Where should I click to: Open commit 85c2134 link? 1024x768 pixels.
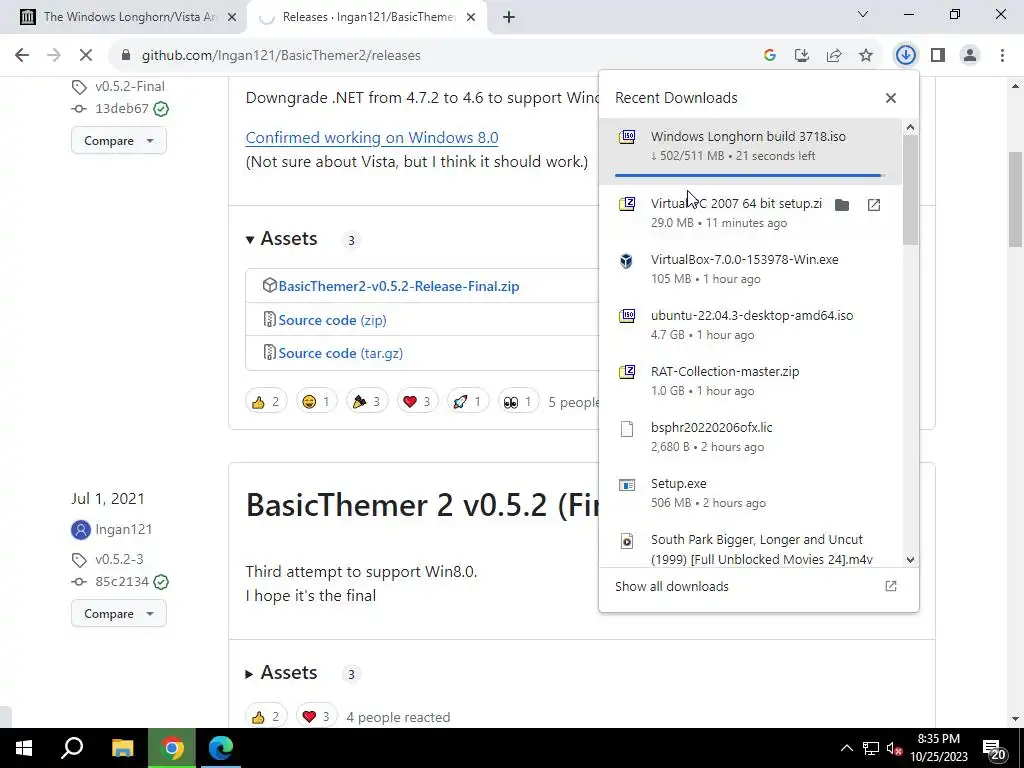tap(121, 581)
